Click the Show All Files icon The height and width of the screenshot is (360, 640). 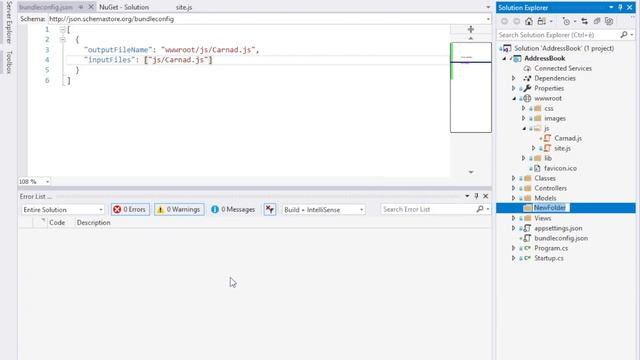point(609,21)
